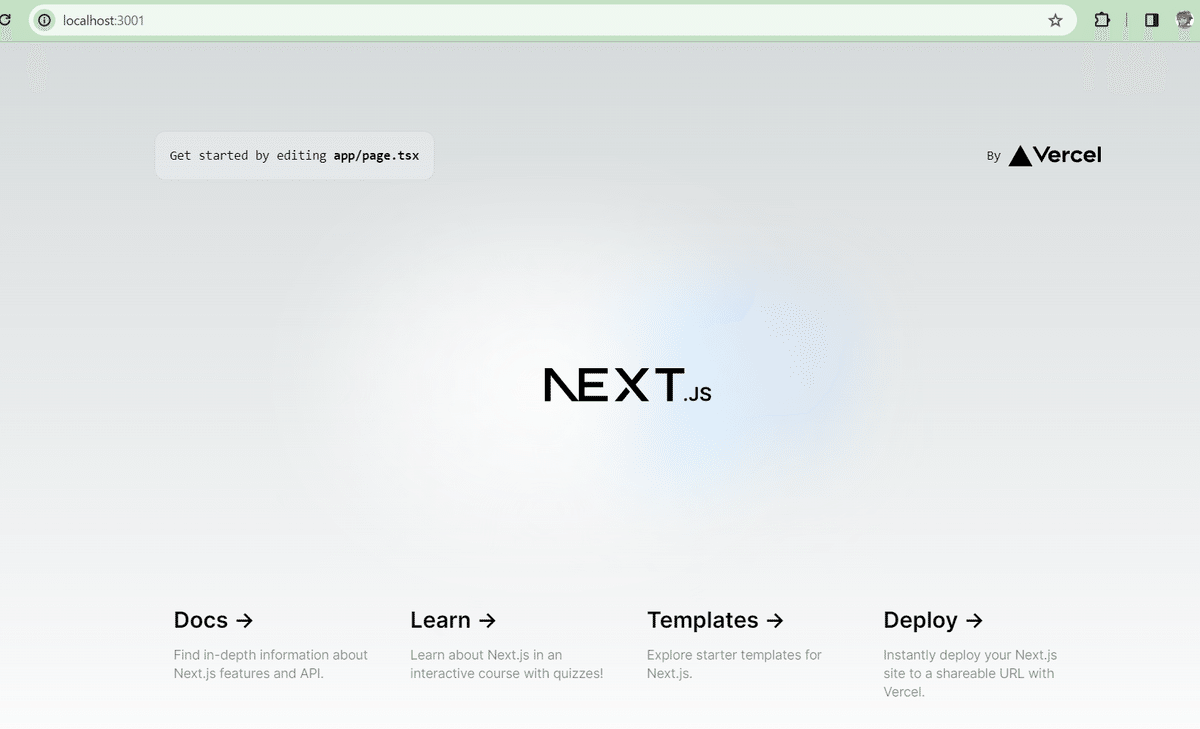Click the app/page.tsx code text
Image resolution: width=1200 pixels, height=729 pixels.
point(376,156)
